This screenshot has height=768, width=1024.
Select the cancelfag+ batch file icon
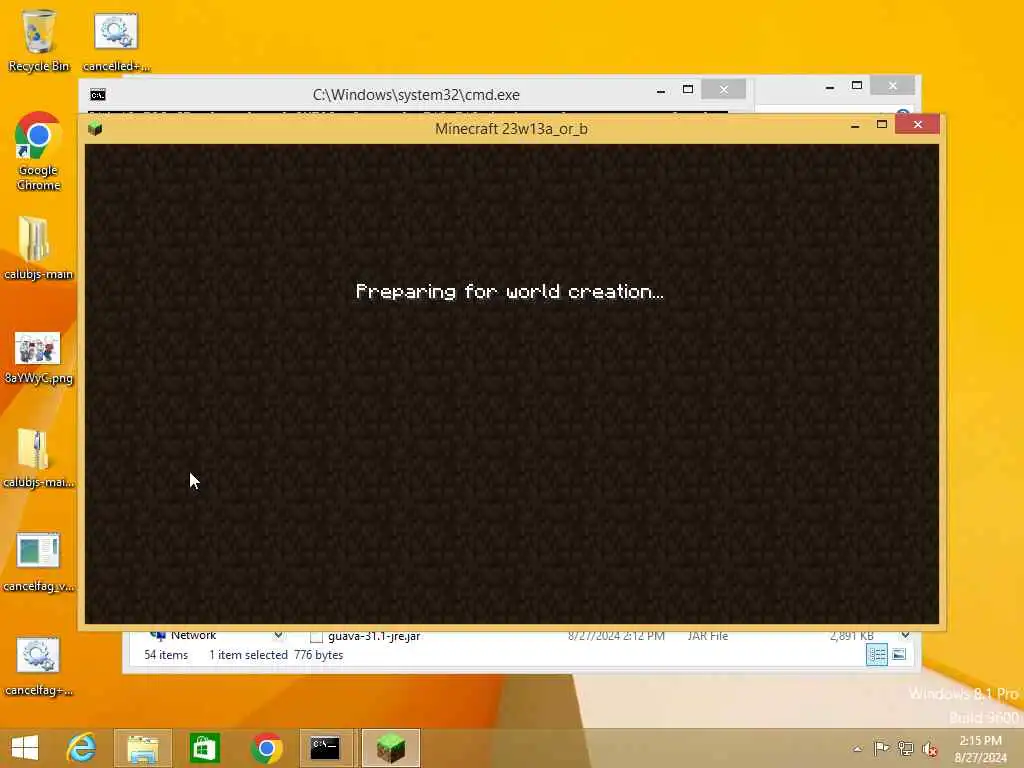pyautogui.click(x=39, y=666)
